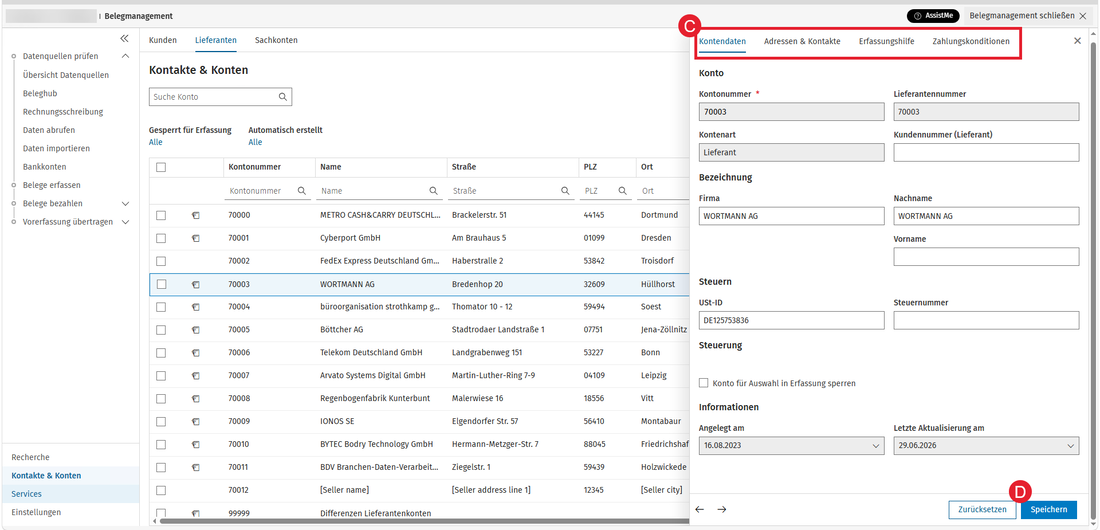Screen dimensions: 1100x530
Task: Click Kundennummer (Lieferant) input field
Action: [x=986, y=152]
